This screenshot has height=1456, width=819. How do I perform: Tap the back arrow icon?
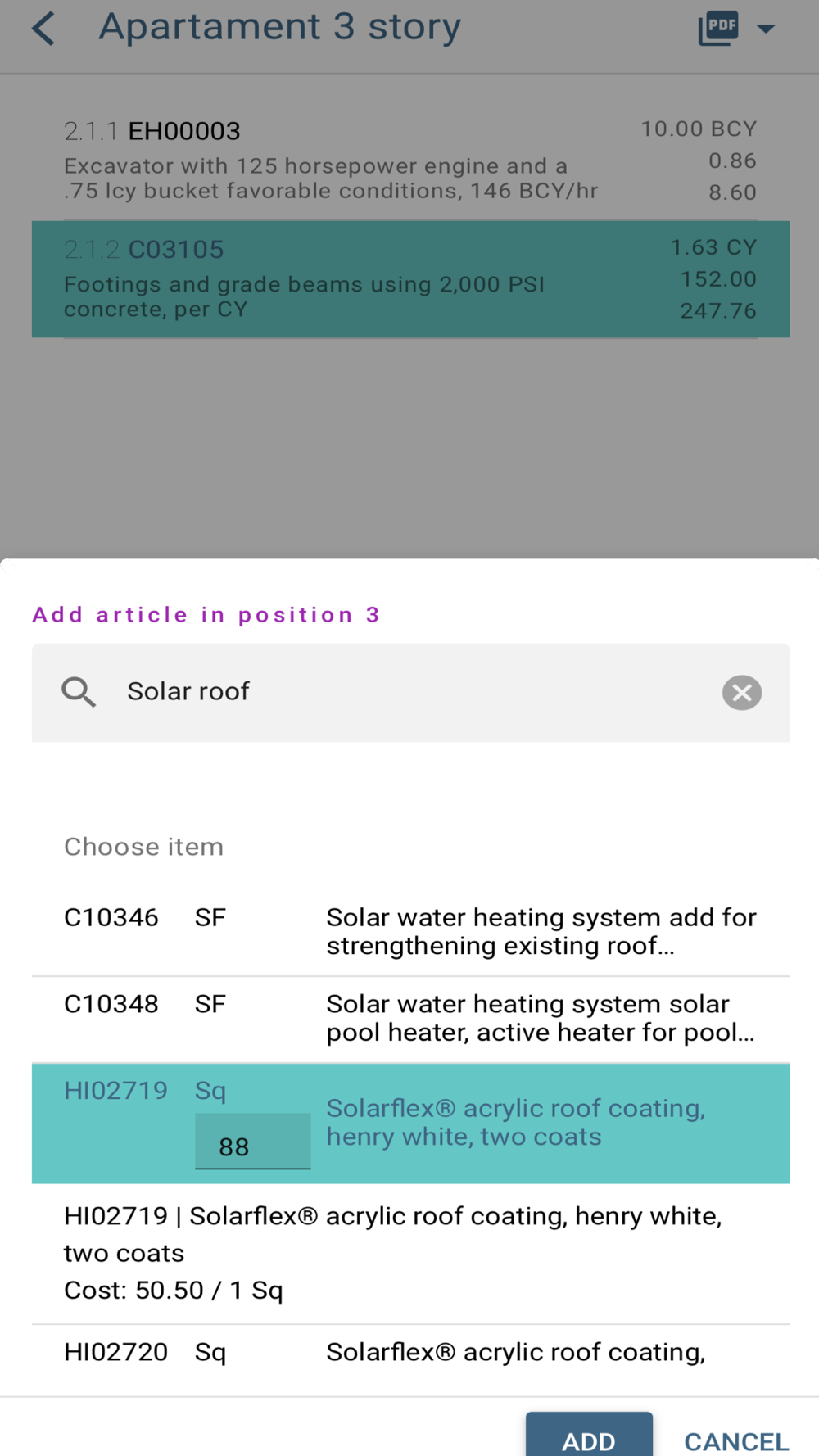(43, 29)
